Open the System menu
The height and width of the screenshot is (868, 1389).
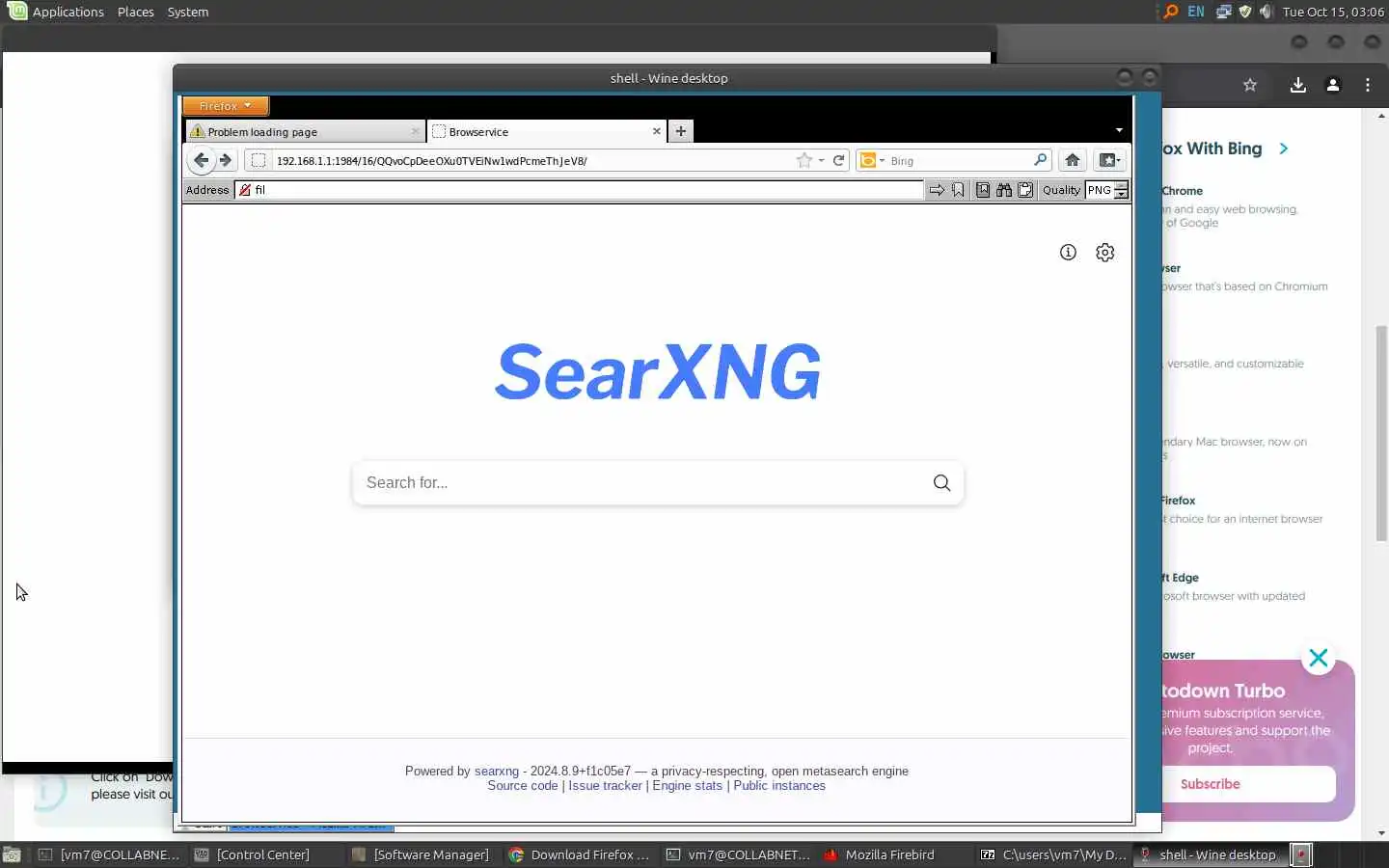coord(187,12)
